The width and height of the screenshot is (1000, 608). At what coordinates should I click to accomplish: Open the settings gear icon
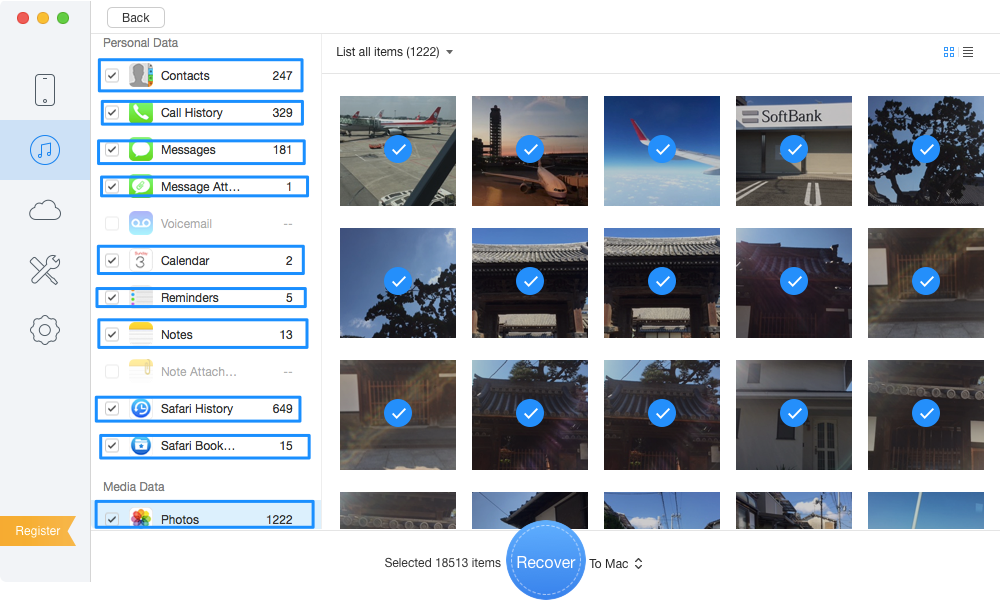coord(45,329)
